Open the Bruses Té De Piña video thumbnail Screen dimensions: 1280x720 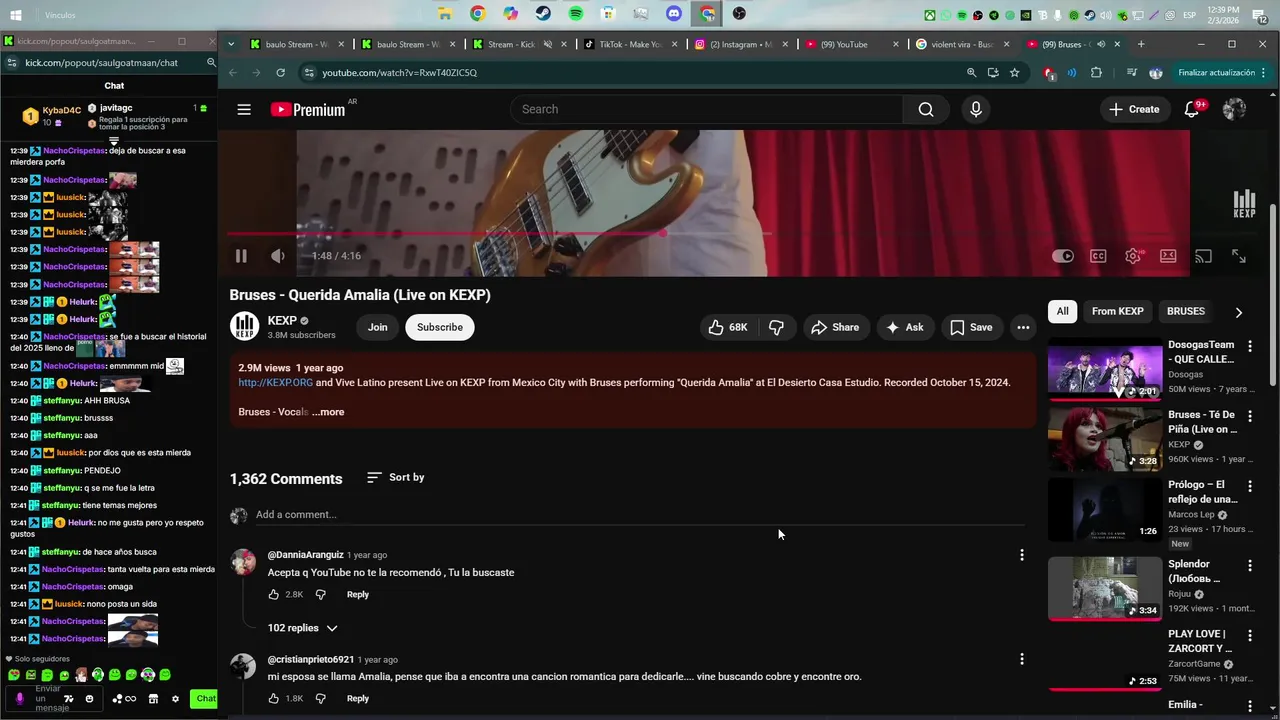tap(1105, 439)
